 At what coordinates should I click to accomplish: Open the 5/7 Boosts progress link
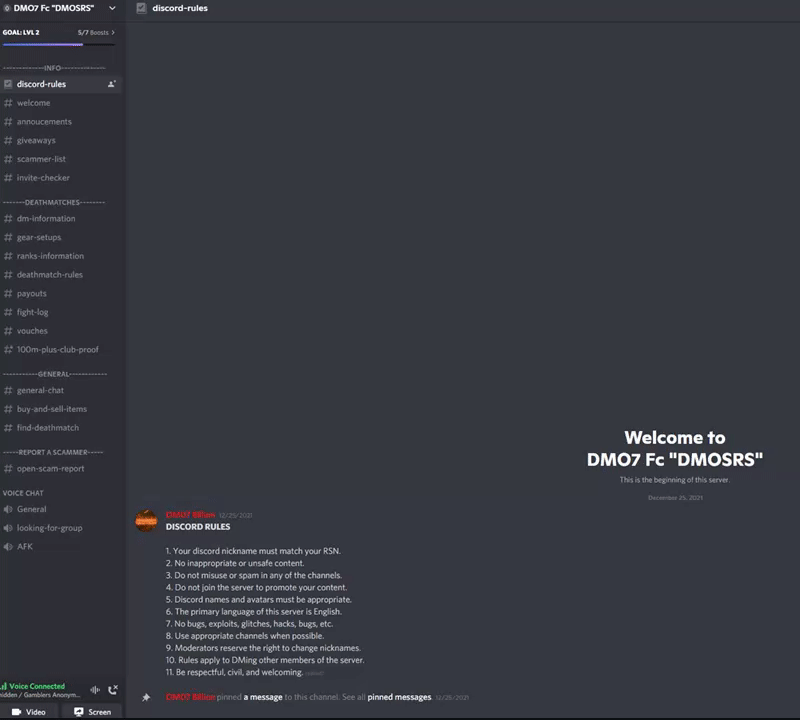tap(96, 32)
